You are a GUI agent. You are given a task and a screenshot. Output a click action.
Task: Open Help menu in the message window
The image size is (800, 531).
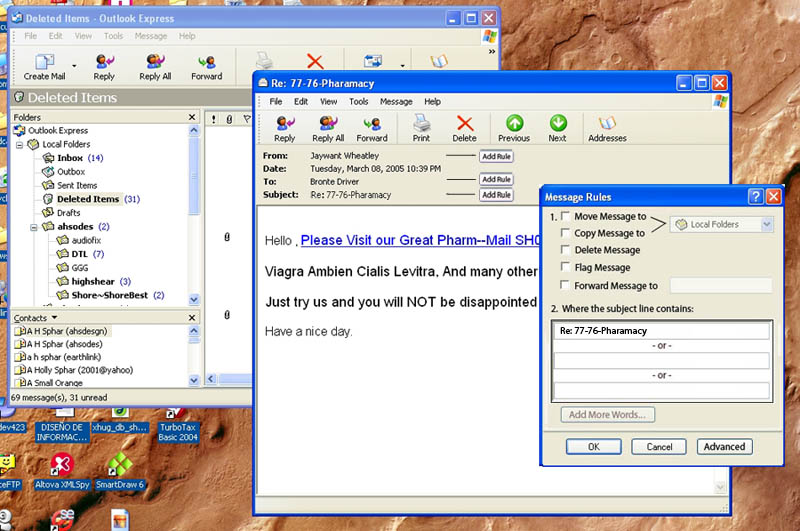(432, 102)
